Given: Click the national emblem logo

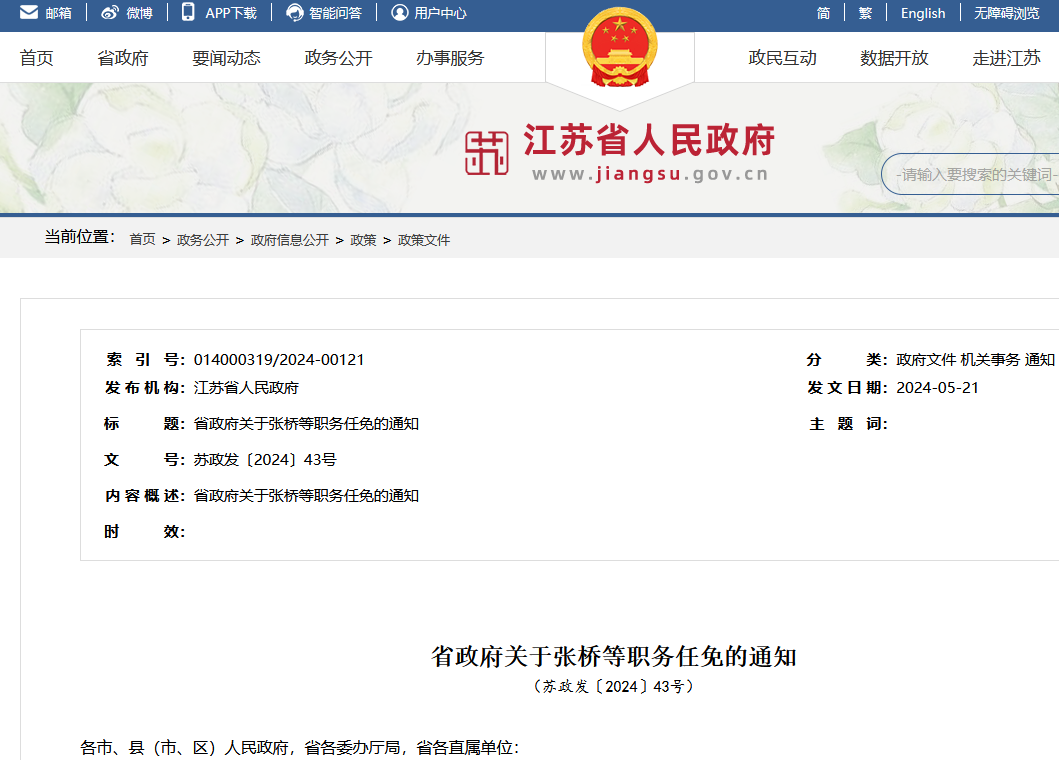Looking at the screenshot, I should [x=620, y=48].
